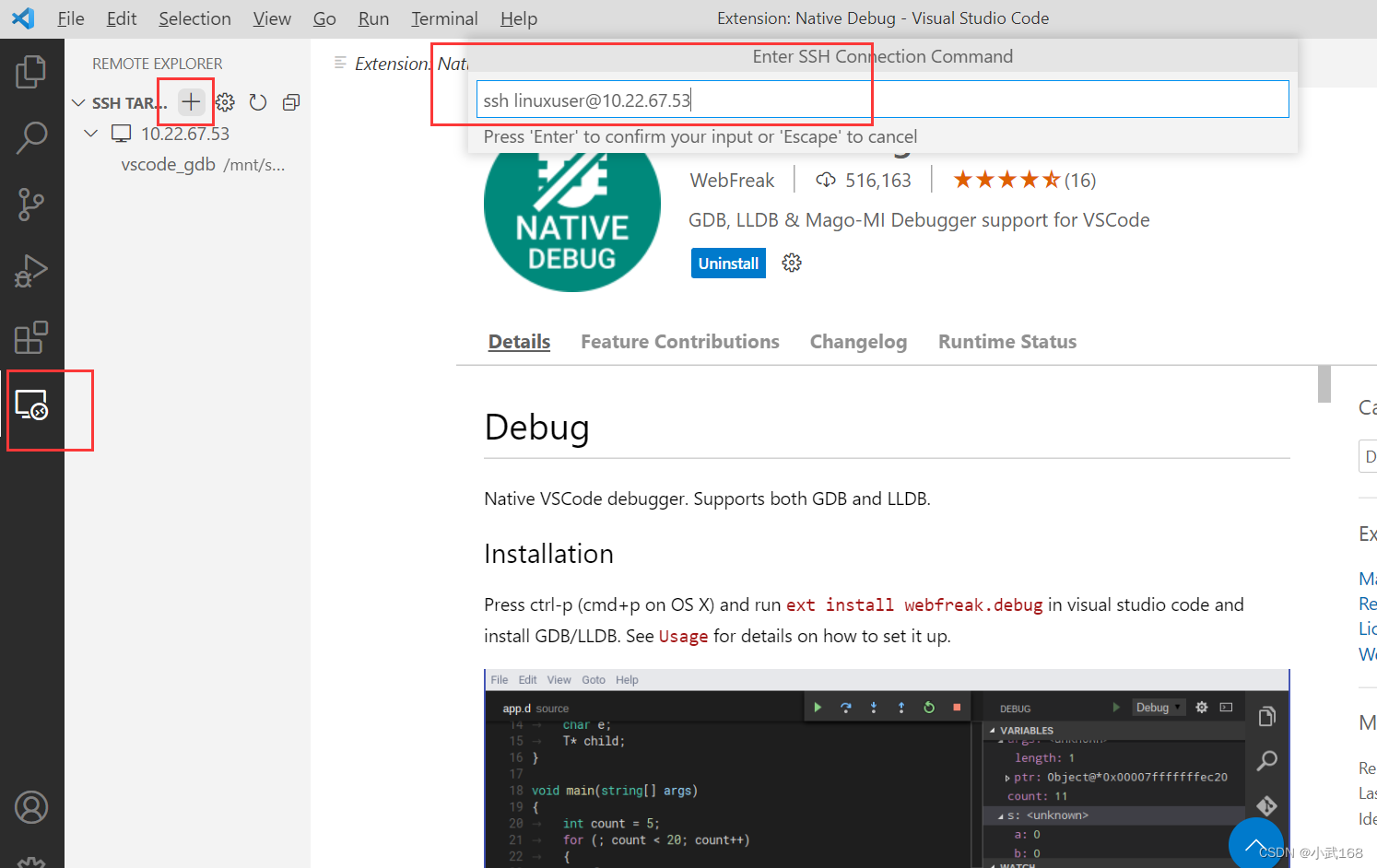Click the gear icon beside Uninstall button
Screen dimensions: 1377x868
point(791,263)
